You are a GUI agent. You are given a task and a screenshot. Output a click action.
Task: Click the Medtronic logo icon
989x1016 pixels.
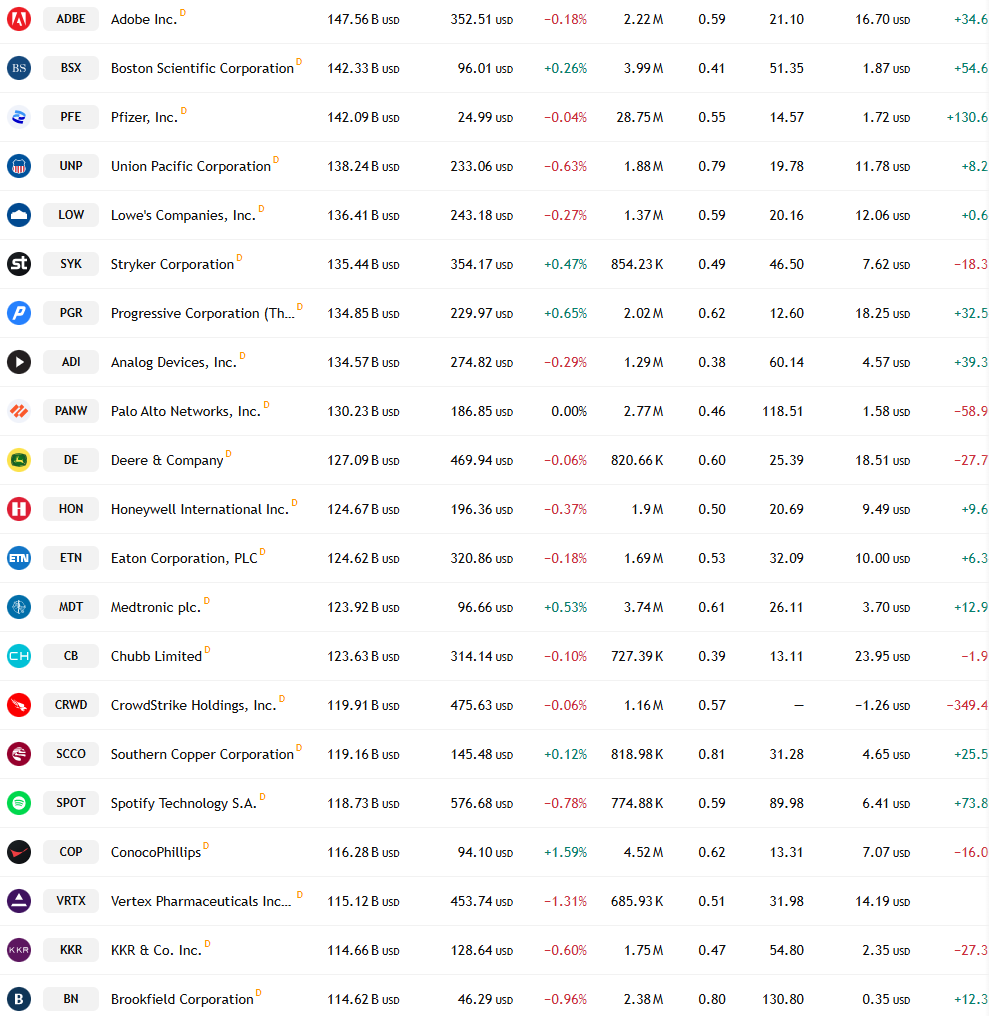pyautogui.click(x=19, y=607)
